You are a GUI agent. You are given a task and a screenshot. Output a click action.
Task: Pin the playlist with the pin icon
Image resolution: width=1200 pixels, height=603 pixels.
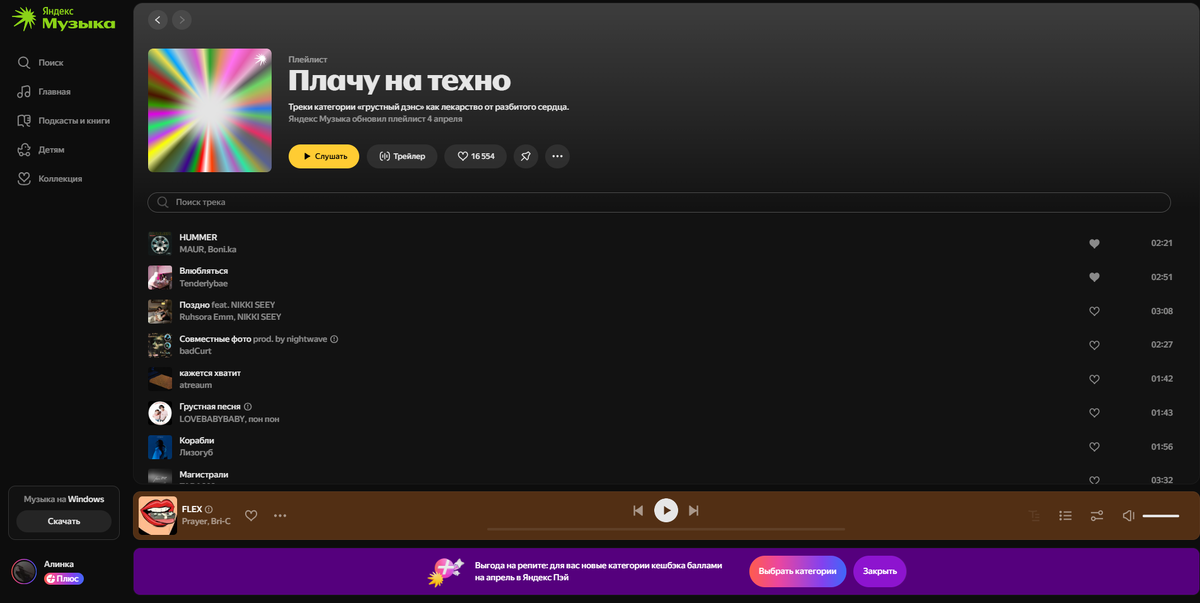tap(526, 156)
